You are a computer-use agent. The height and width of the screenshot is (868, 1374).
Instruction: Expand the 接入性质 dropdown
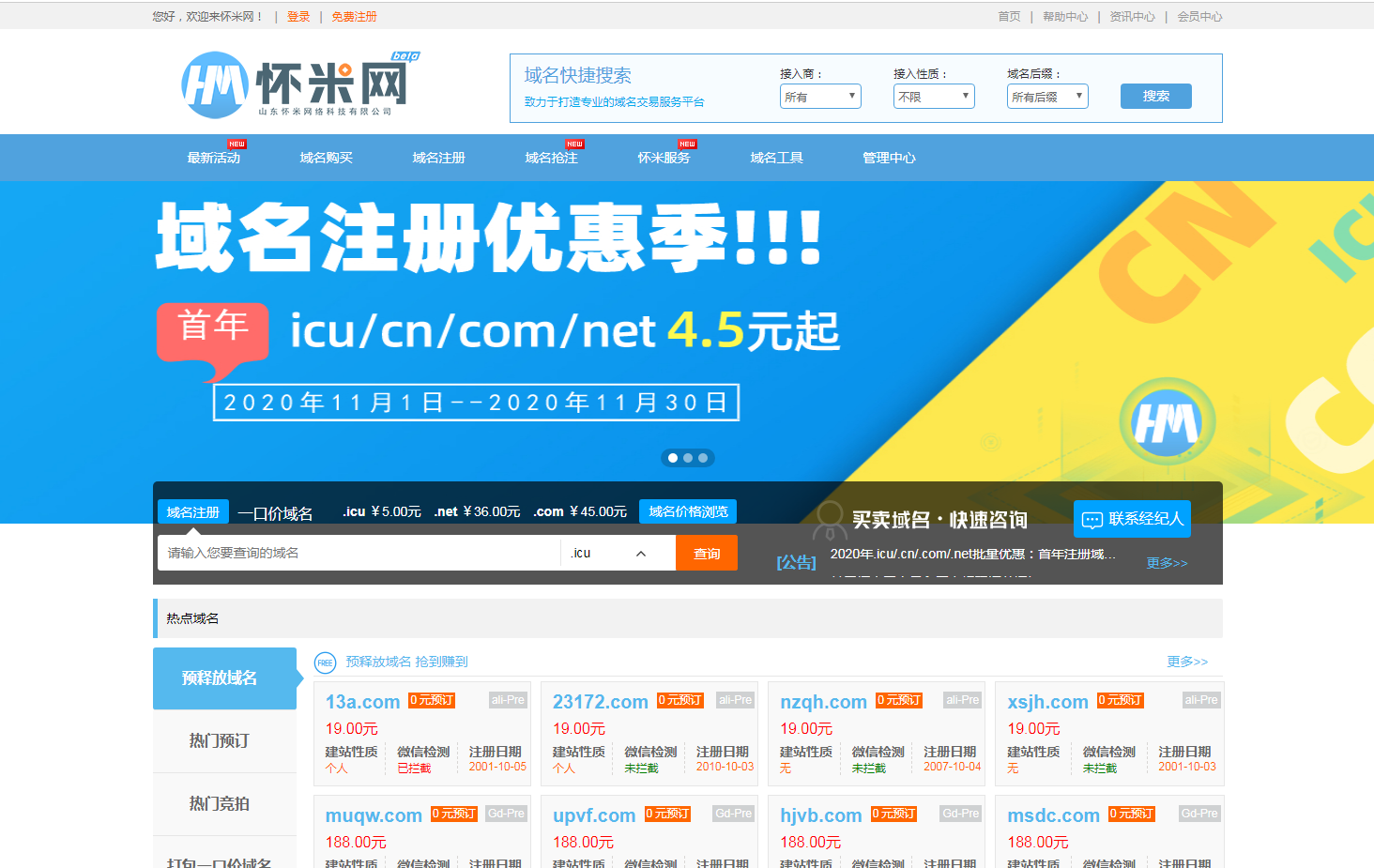[x=934, y=97]
